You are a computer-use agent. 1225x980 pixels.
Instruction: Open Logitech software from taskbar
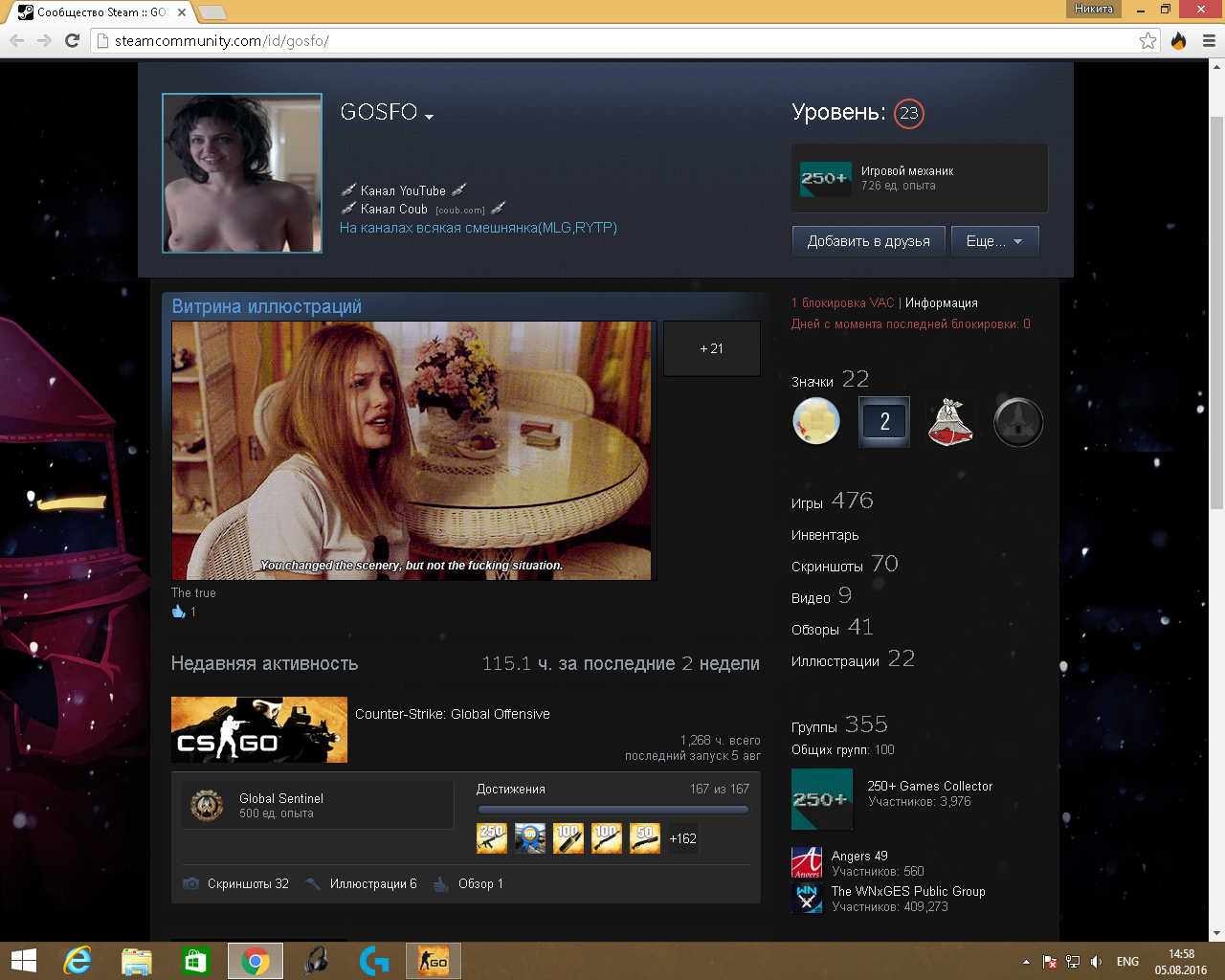[374, 961]
